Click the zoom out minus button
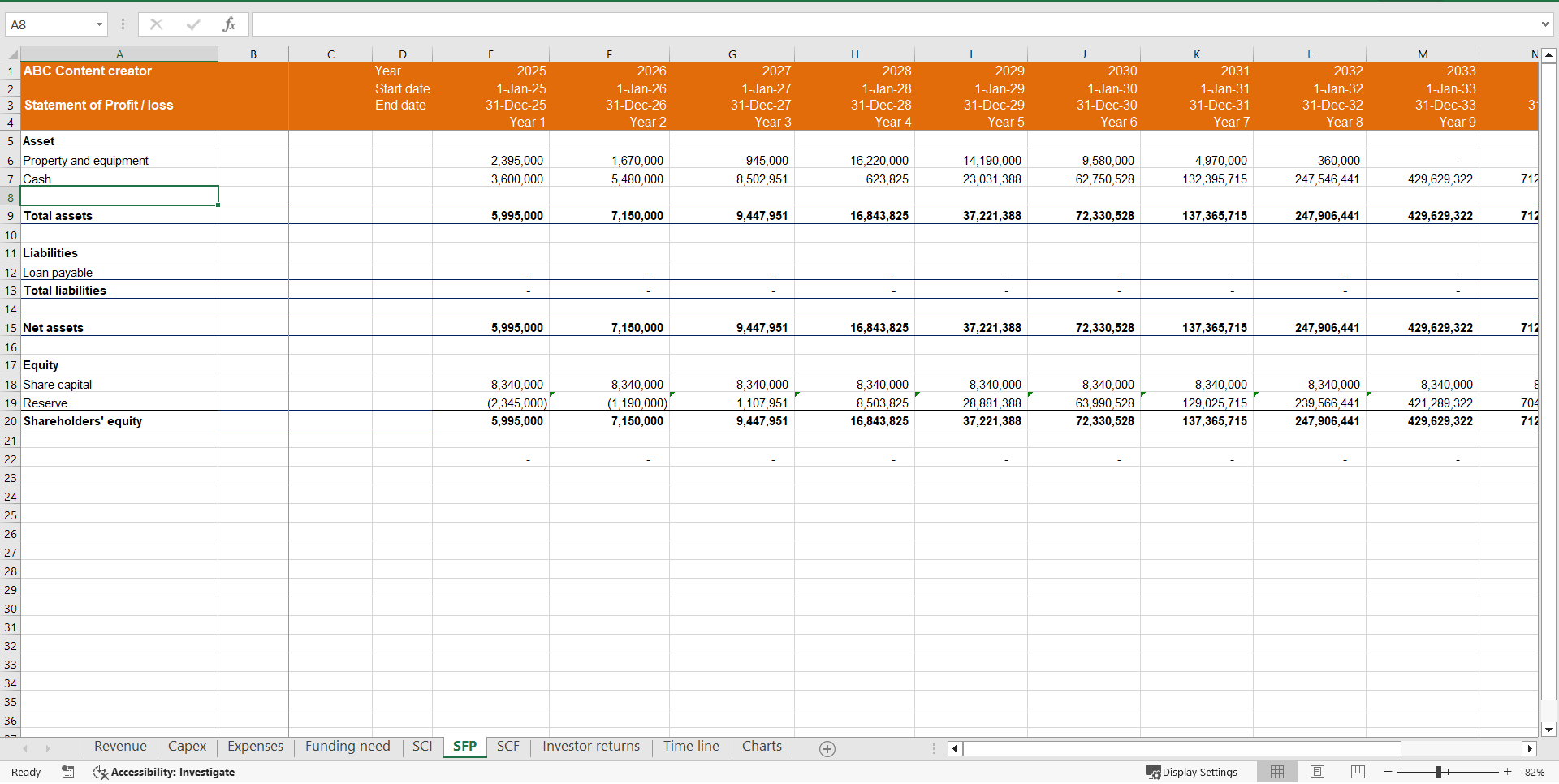This screenshot has height=784, width=1559. click(x=1388, y=772)
